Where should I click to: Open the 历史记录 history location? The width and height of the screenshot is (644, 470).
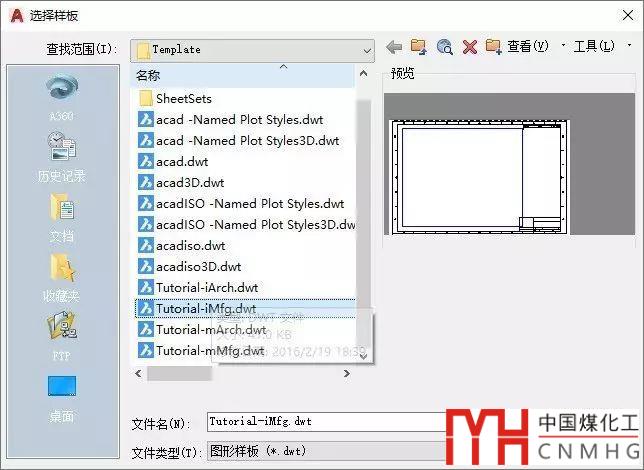click(61, 158)
